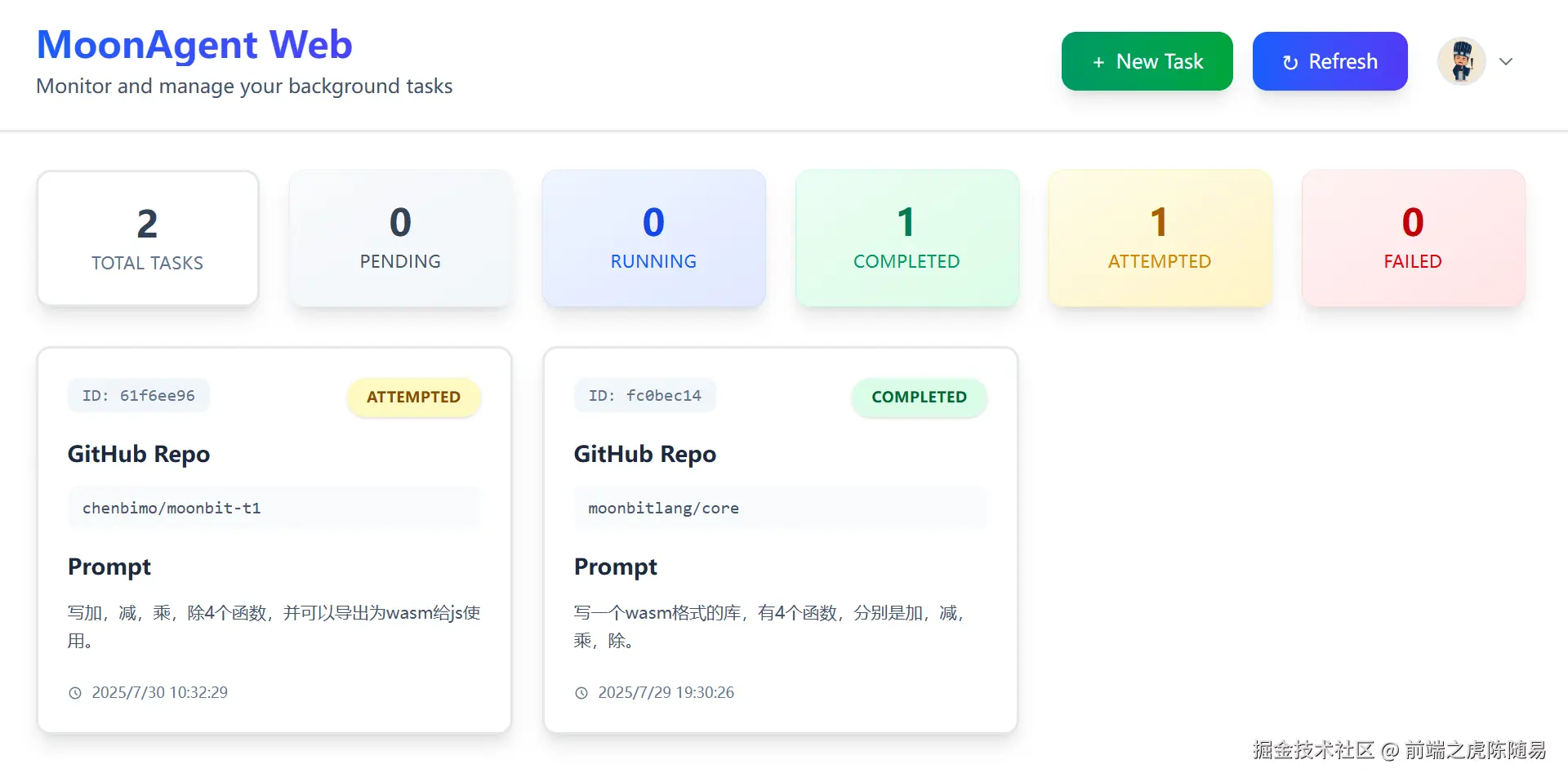The width and height of the screenshot is (1568, 782).
Task: Click the chenbimo/moonbit-t1 repo field
Action: 274,508
